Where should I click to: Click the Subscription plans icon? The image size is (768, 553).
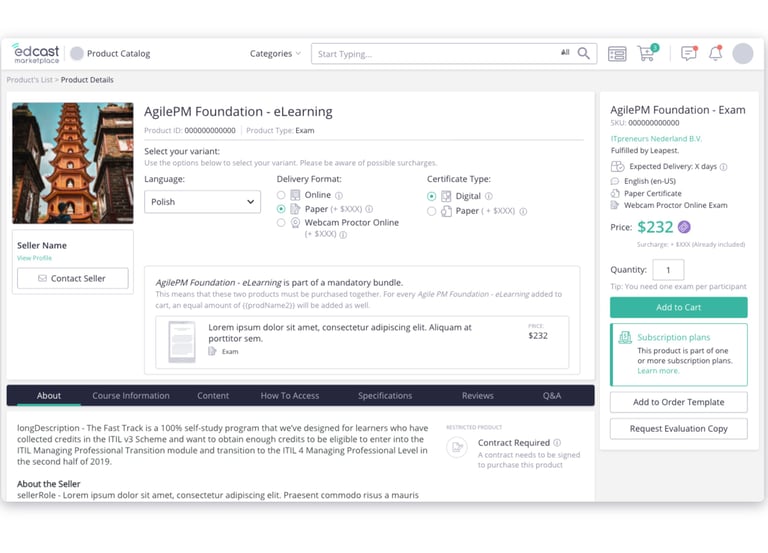tap(625, 337)
